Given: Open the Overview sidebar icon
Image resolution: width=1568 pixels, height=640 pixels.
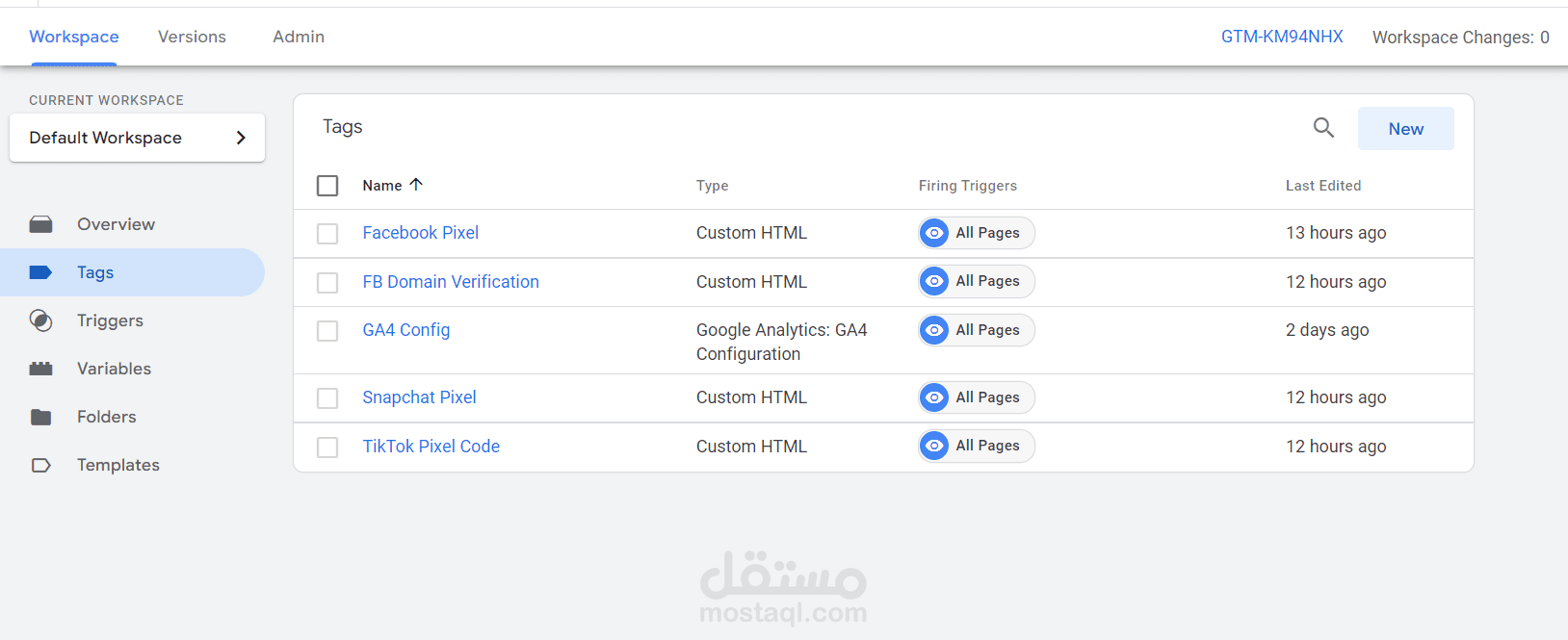Looking at the screenshot, I should 41,224.
